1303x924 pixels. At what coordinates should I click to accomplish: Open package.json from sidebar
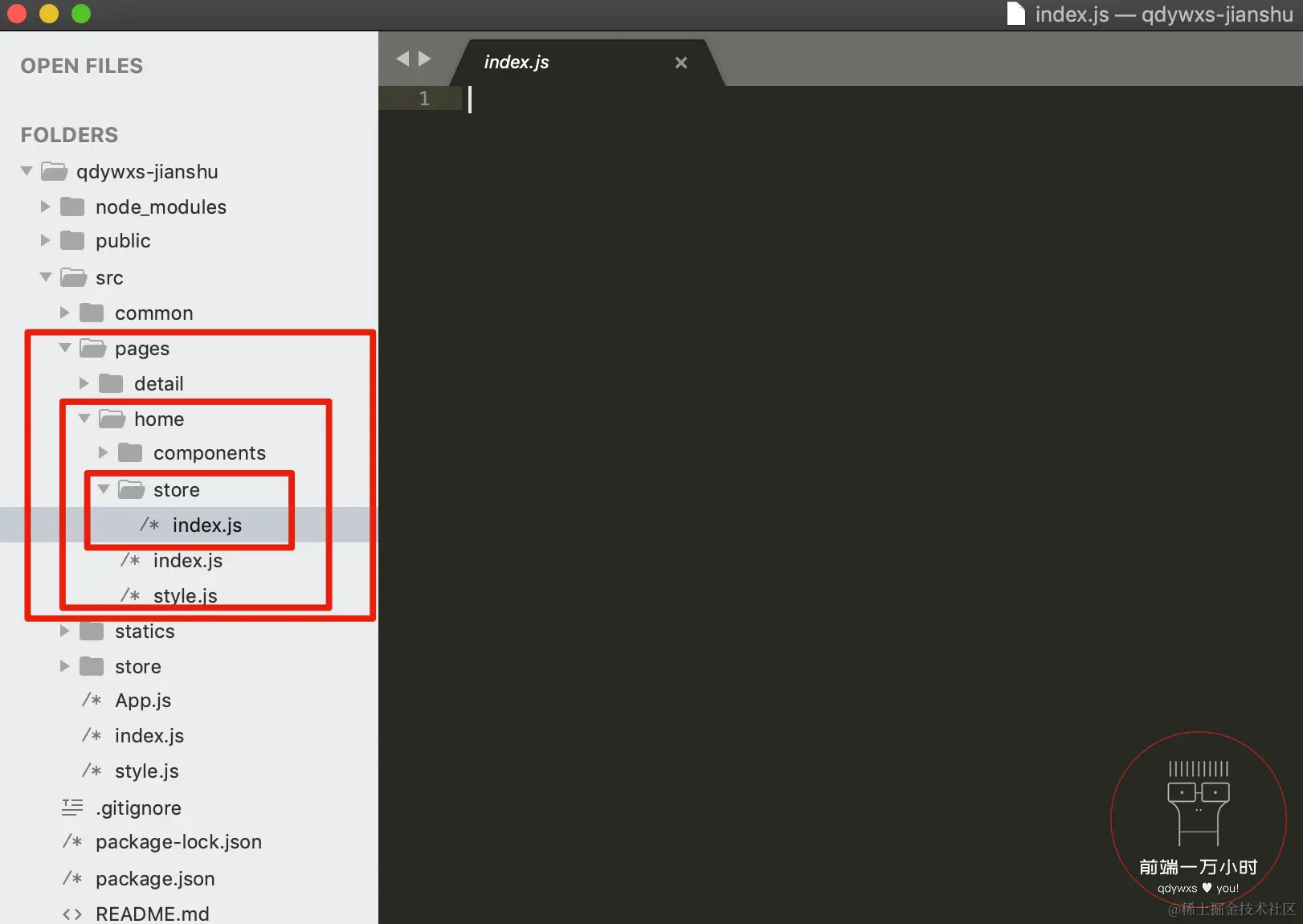(x=155, y=878)
